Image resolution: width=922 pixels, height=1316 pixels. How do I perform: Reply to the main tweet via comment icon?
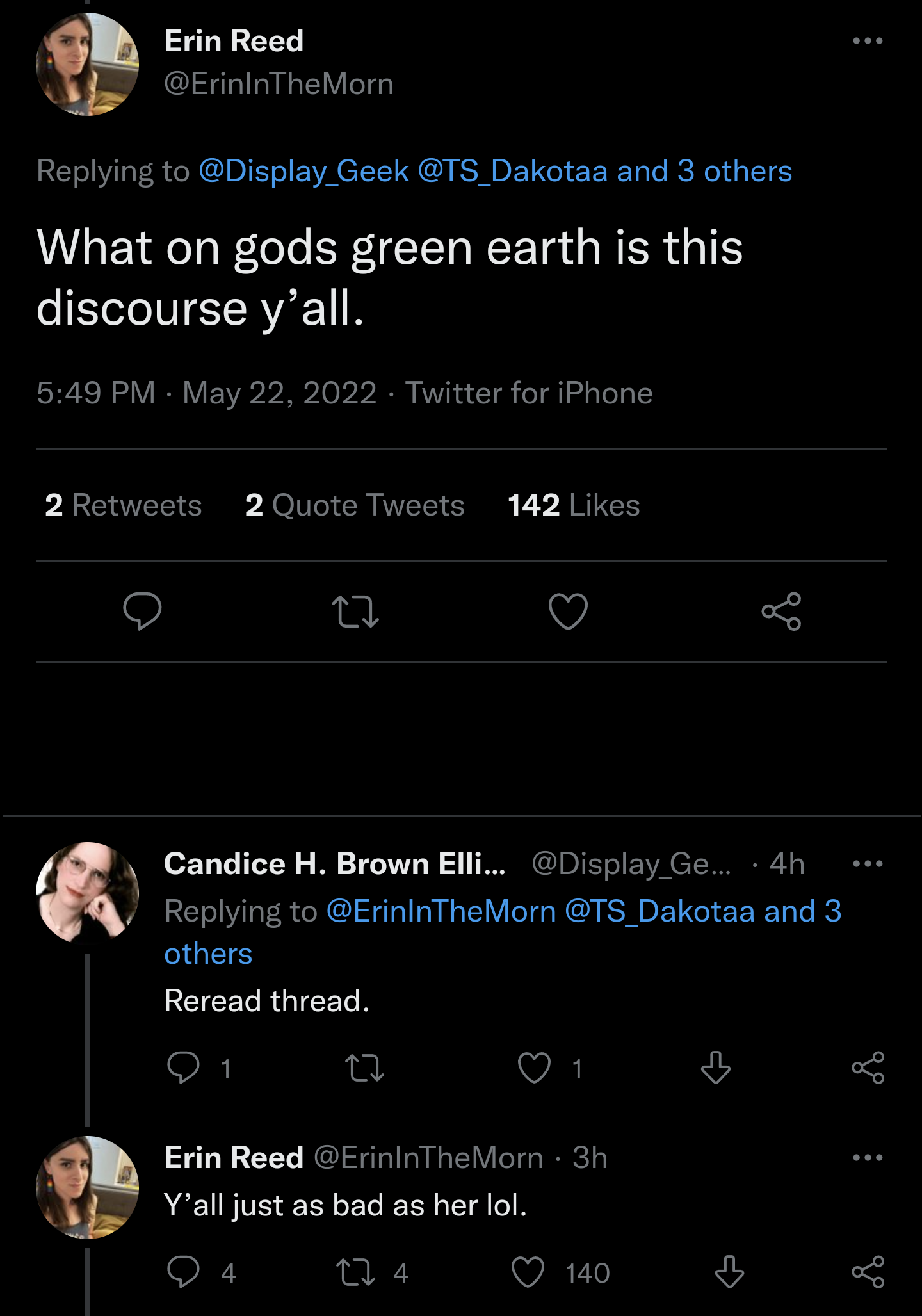[142, 611]
